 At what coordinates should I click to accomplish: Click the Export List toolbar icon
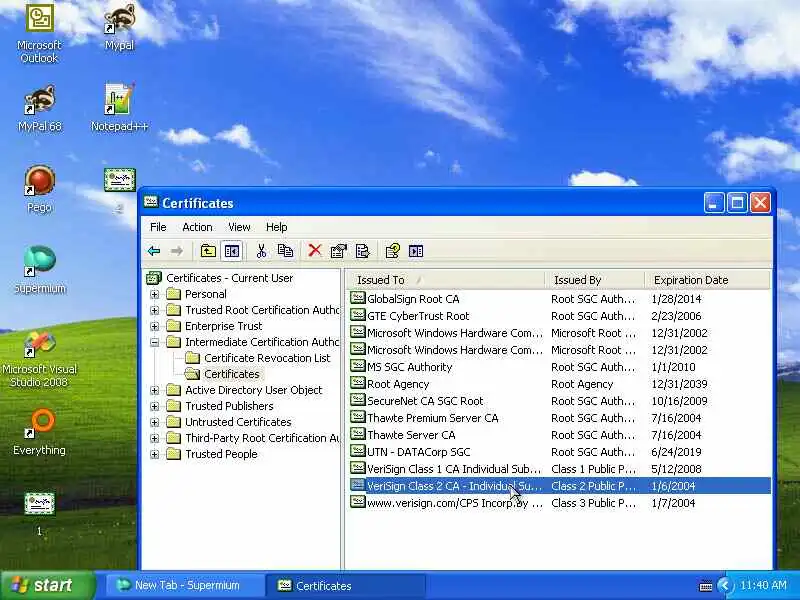pos(362,251)
